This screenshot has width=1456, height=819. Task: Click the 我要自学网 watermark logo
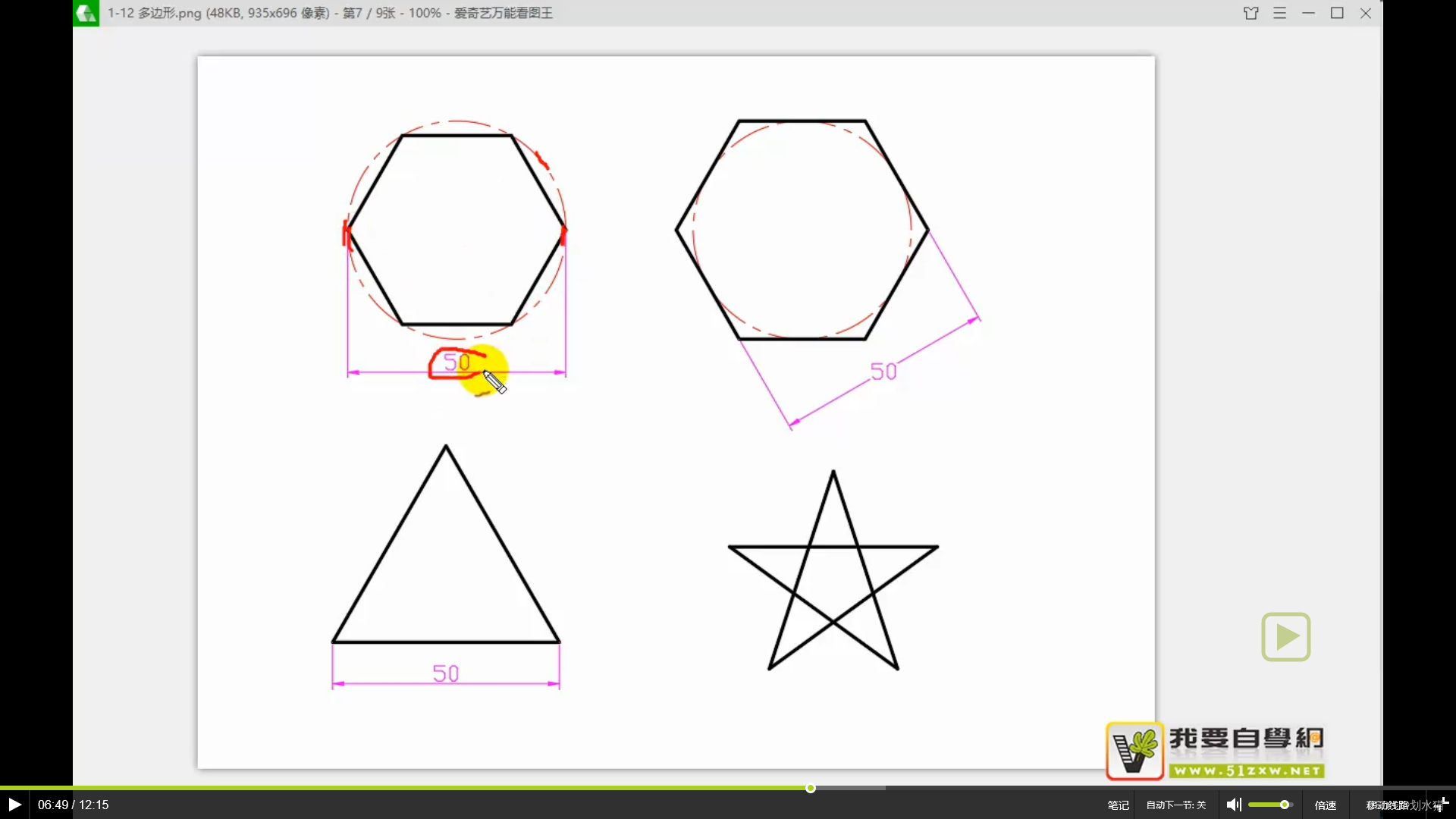tap(1135, 751)
